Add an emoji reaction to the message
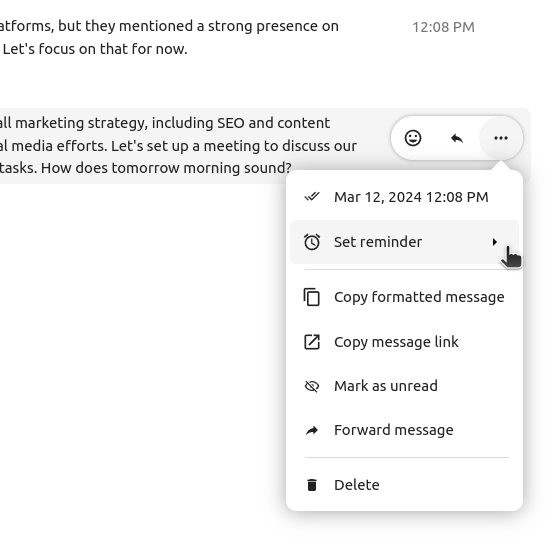Screen dimensions: 552x560 click(x=413, y=138)
